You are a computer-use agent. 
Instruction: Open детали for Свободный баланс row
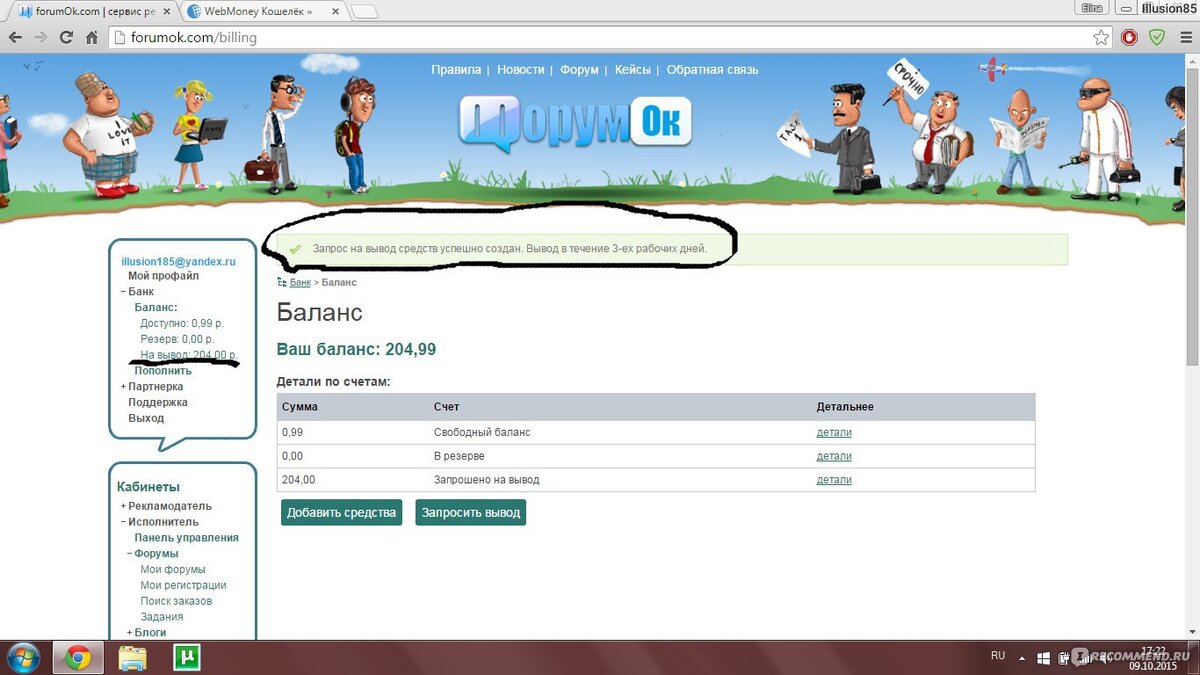(x=834, y=432)
